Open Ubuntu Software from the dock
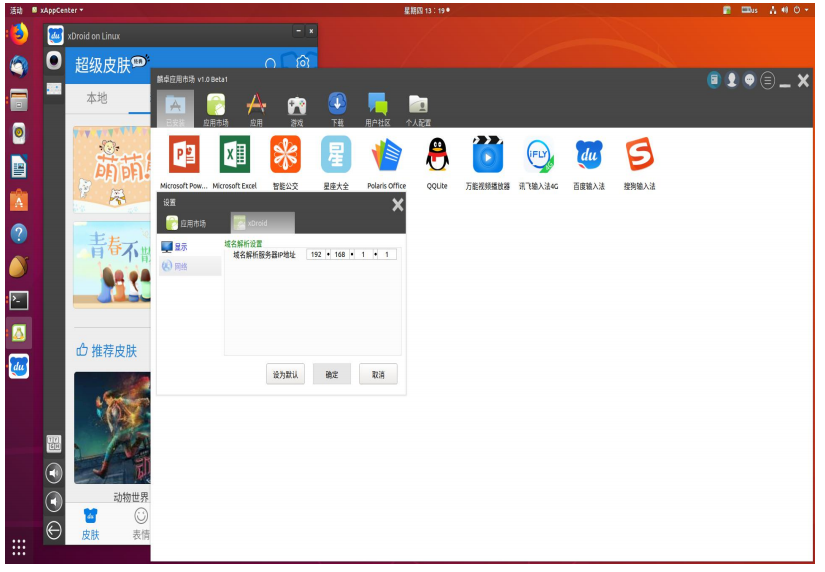Image resolution: width=825 pixels, height=572 pixels. (19, 200)
